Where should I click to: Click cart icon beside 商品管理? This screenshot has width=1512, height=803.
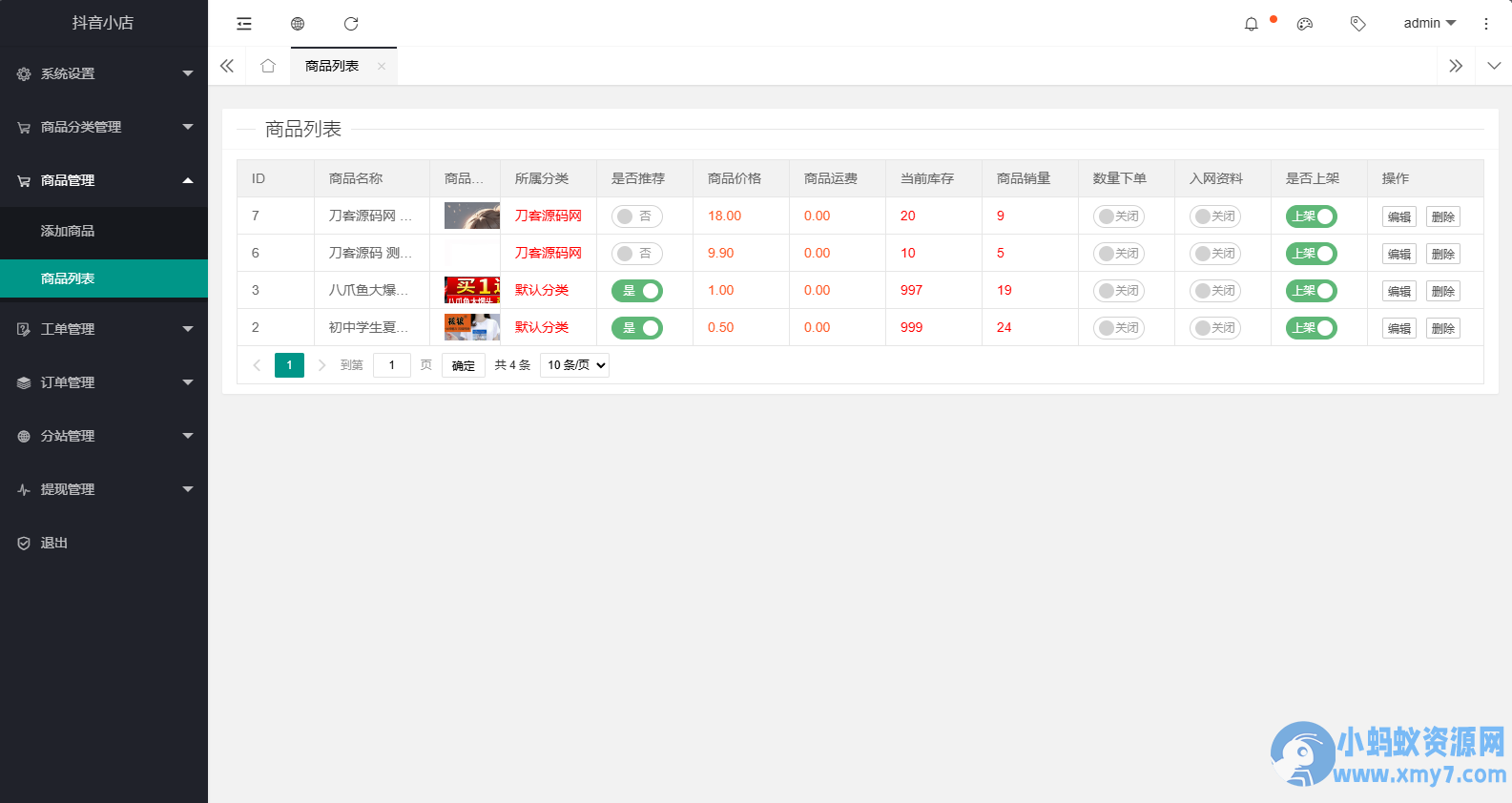24,180
